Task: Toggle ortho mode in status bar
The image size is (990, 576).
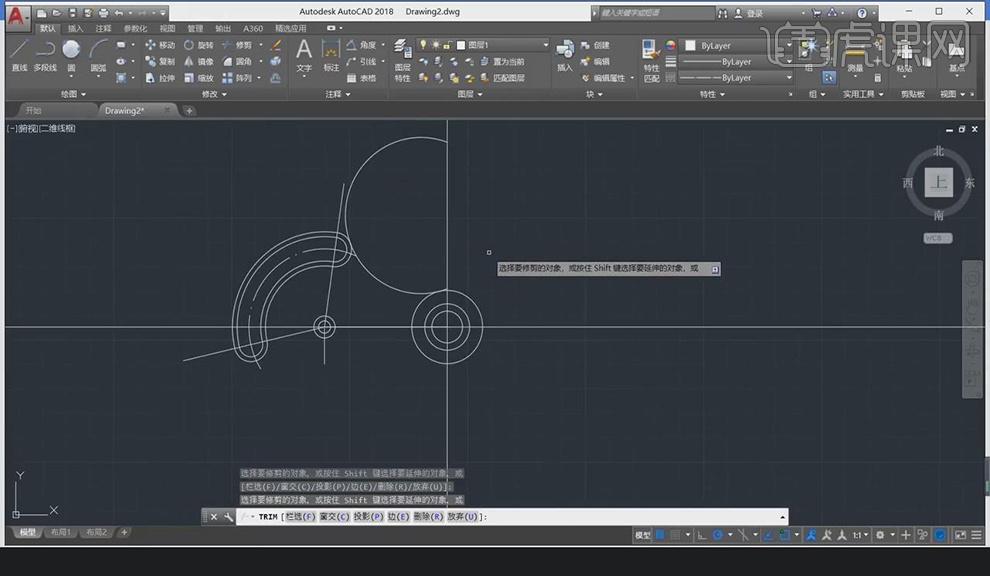Action: click(x=701, y=535)
